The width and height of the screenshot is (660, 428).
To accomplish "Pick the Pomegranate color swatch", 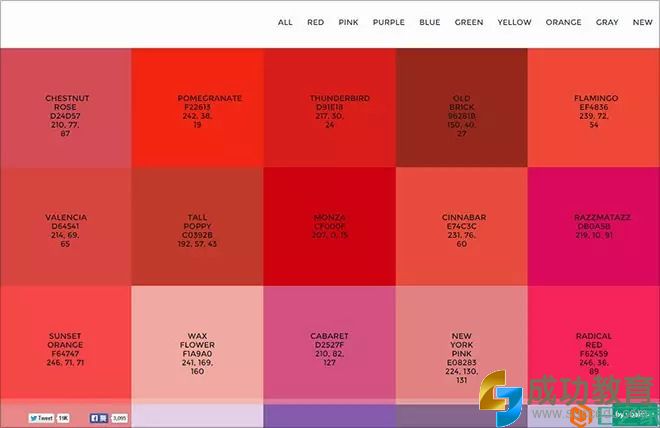I will [x=197, y=108].
